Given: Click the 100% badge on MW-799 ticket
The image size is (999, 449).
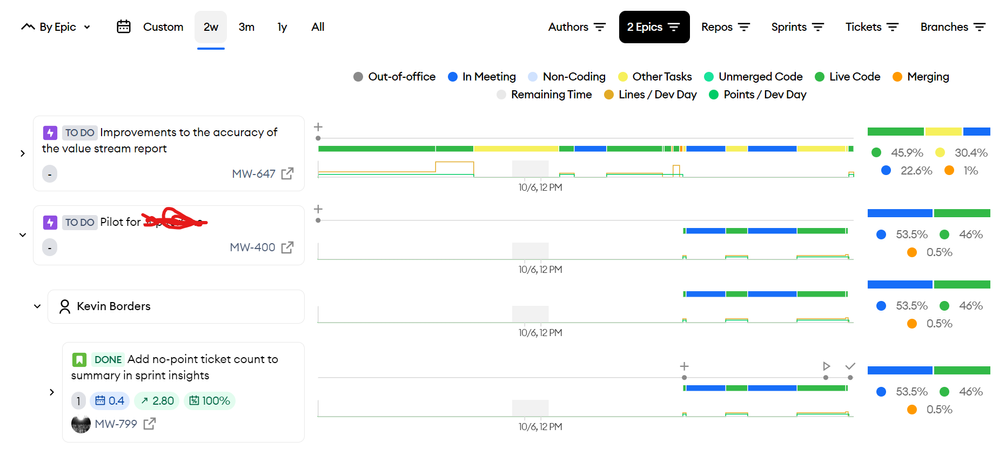Looking at the screenshot, I should coord(208,401).
